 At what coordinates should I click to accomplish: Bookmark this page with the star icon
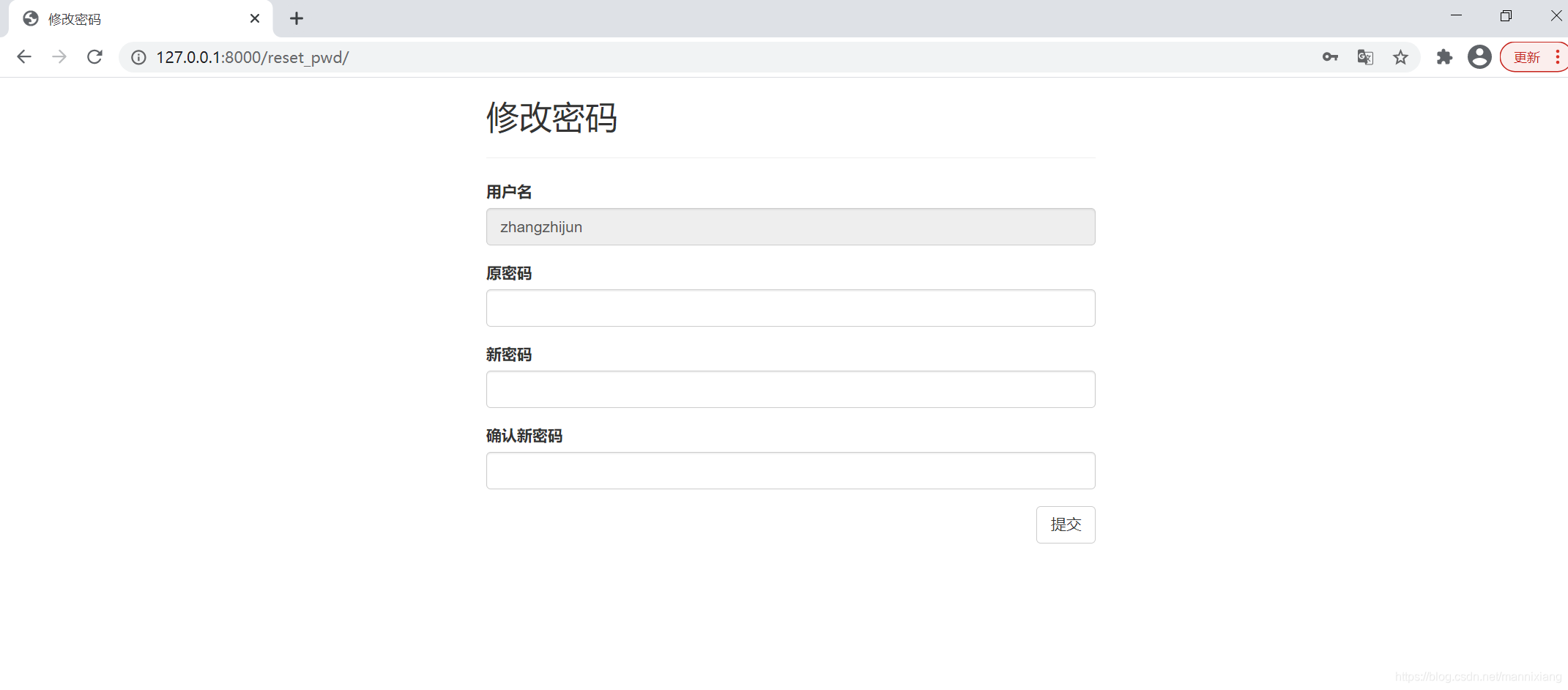click(x=1400, y=57)
